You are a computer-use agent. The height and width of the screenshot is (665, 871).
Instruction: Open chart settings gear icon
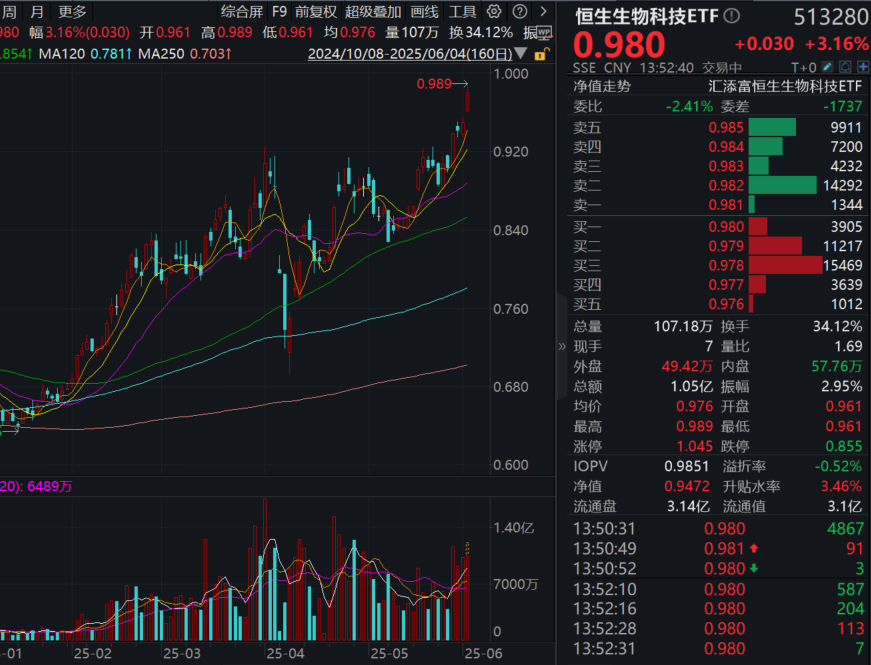click(x=494, y=11)
